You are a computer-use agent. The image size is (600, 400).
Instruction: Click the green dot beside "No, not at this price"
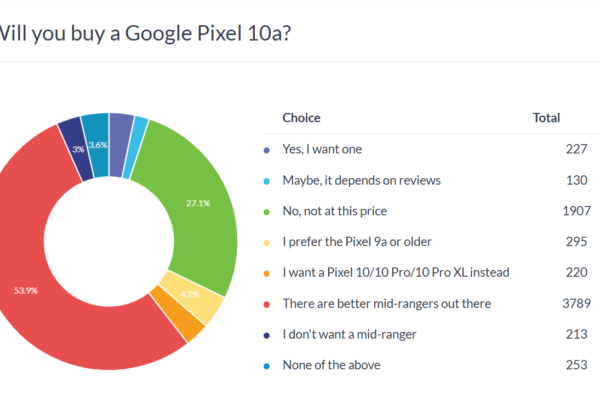tap(266, 212)
